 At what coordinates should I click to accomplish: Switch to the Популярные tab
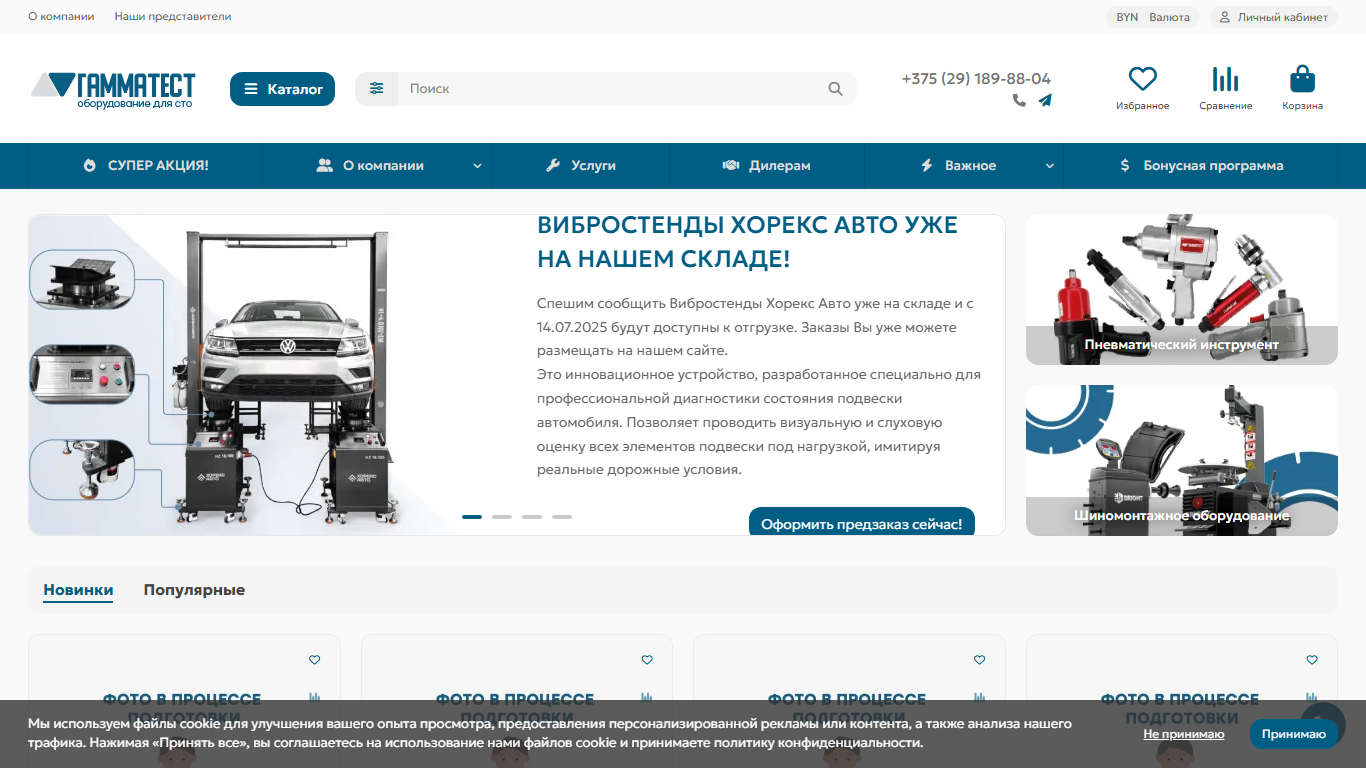click(x=194, y=590)
